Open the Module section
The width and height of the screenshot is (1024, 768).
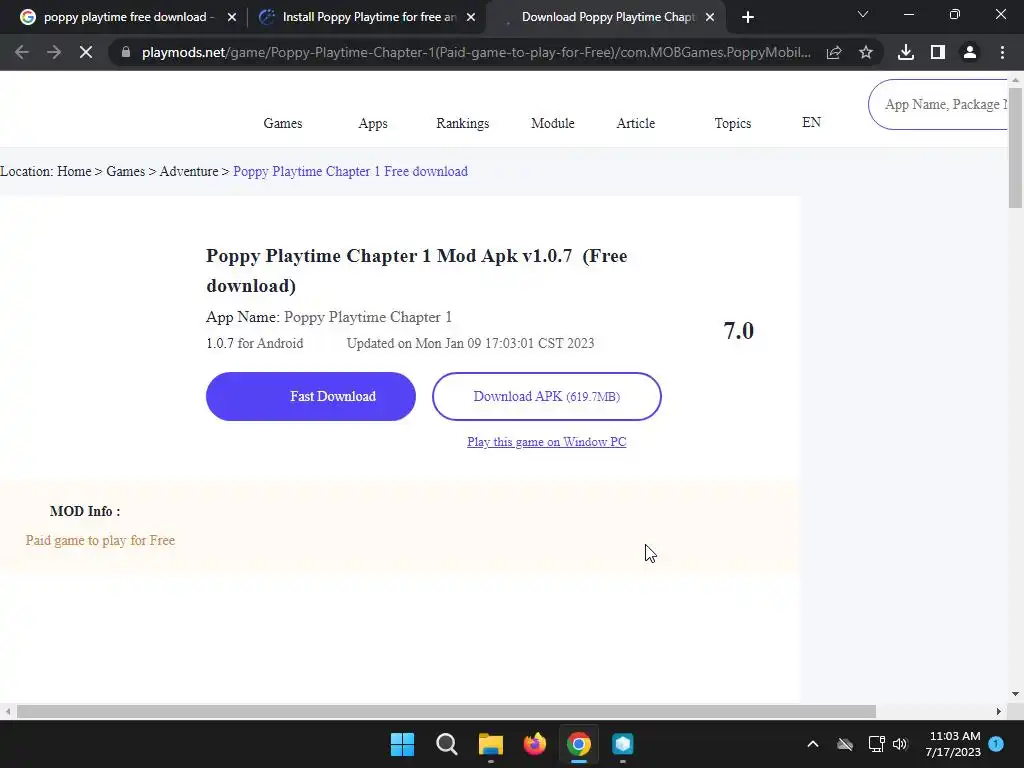[552, 123]
